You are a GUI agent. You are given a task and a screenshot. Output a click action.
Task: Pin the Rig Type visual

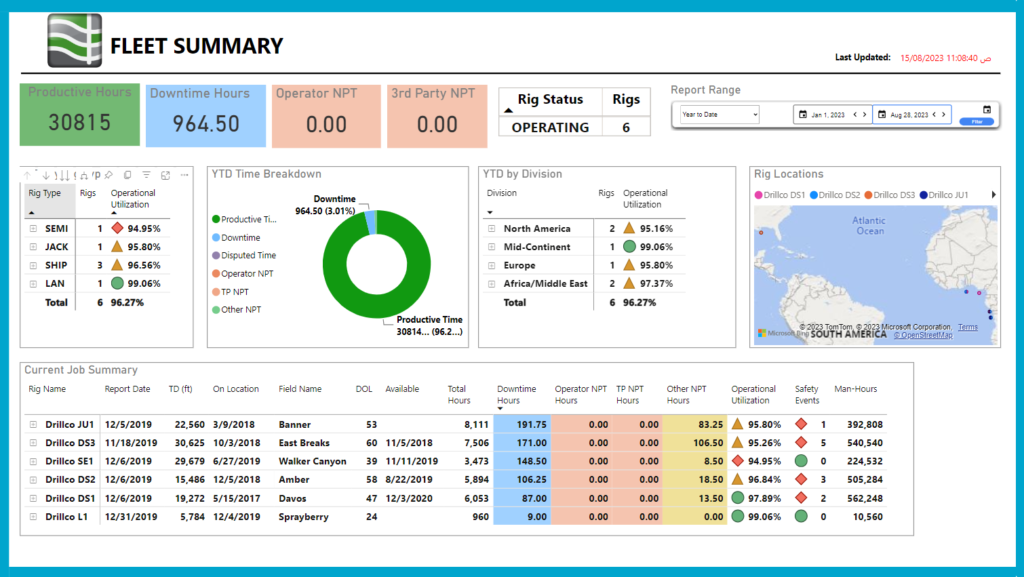point(109,175)
